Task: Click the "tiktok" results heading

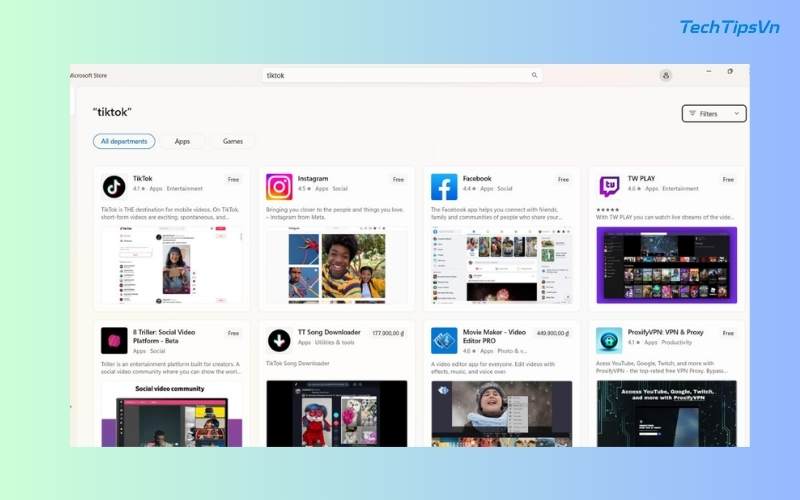Action: tap(112, 112)
